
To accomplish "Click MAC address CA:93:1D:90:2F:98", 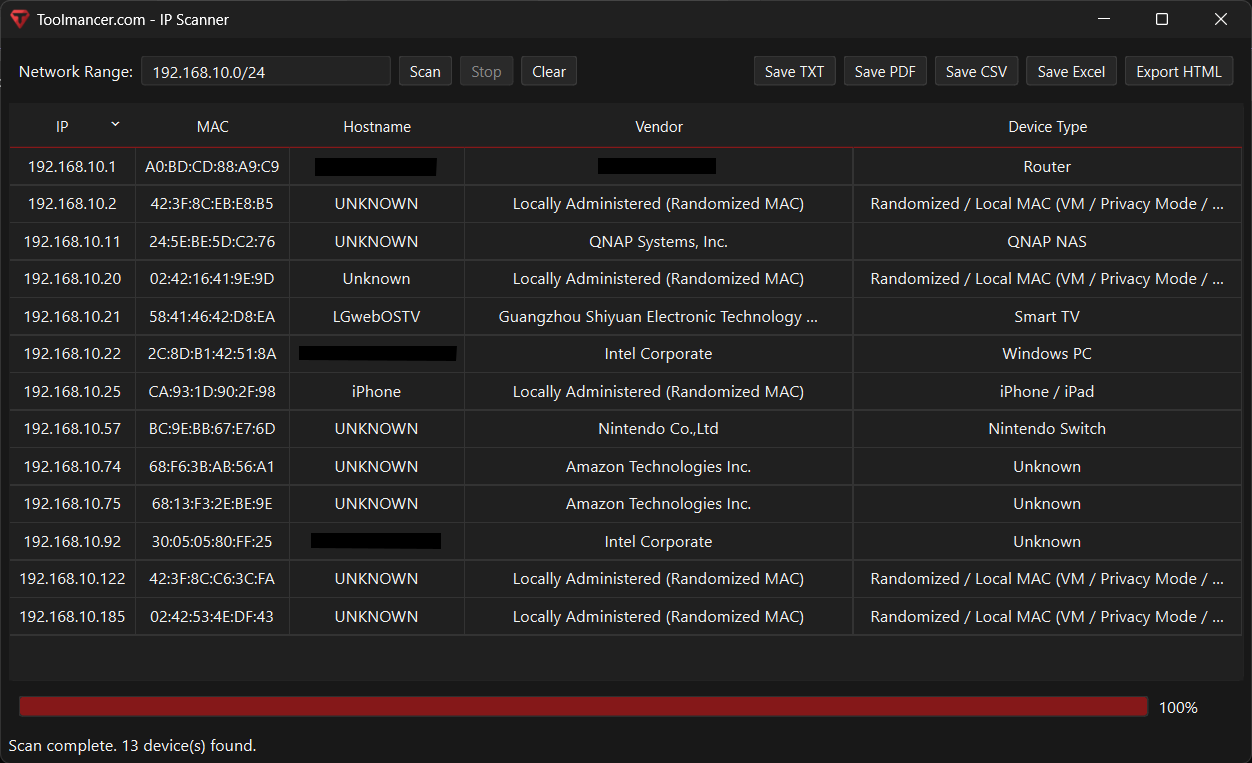I will 212,391.
